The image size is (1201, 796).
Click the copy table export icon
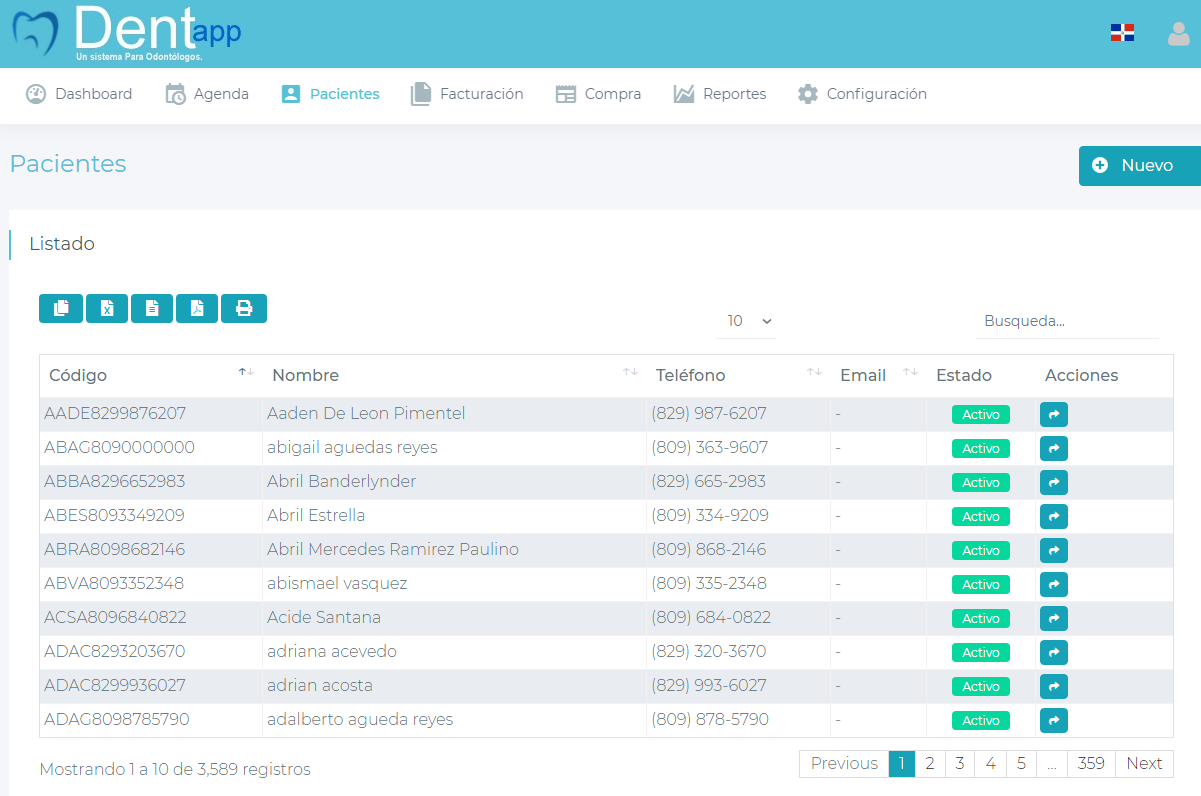coord(61,309)
